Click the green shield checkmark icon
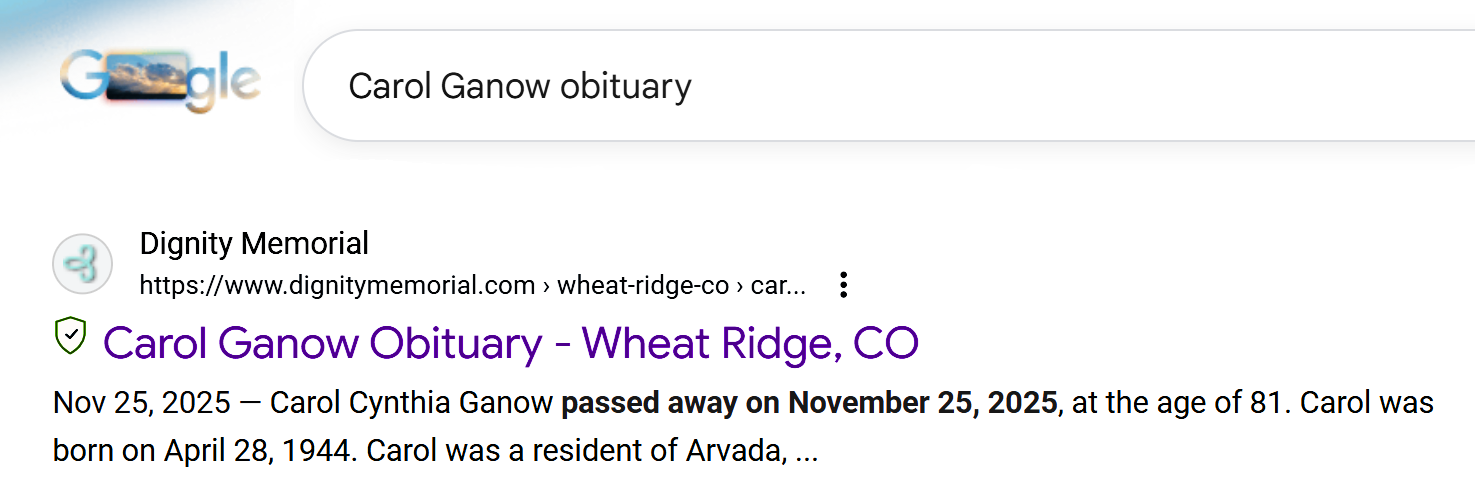 pyautogui.click(x=70, y=337)
